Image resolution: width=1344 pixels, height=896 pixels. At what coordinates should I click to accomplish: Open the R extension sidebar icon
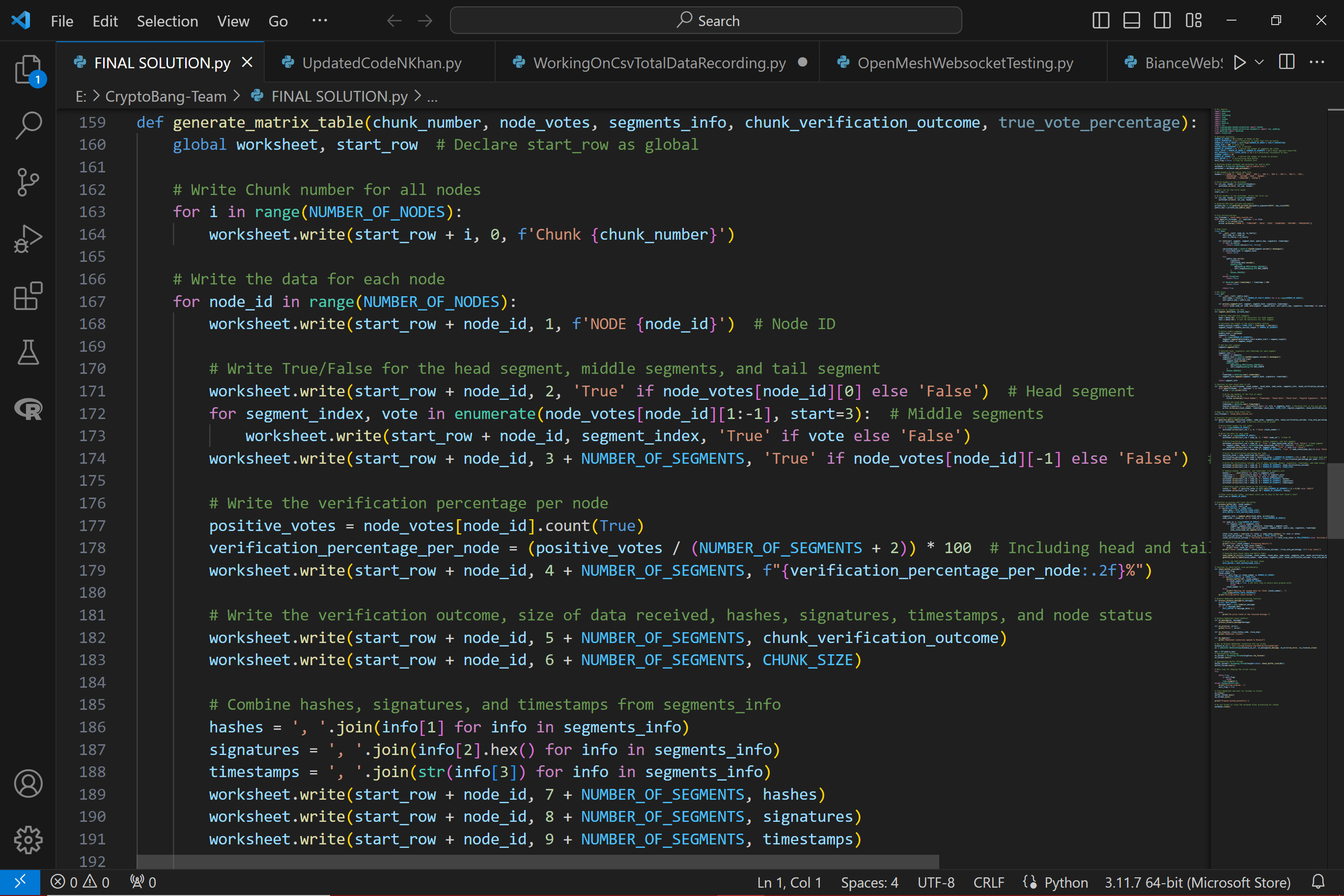tap(28, 409)
